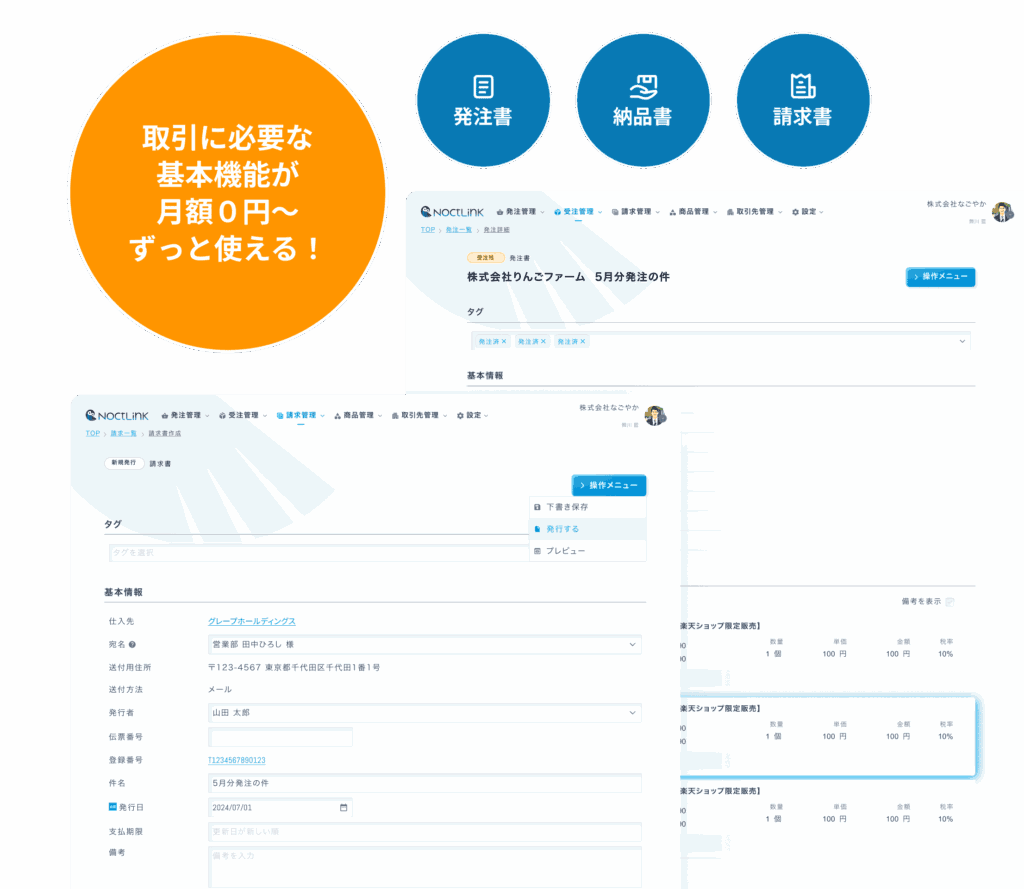The image size is (1024, 889).
Task: Select 発行する from the operation menu
Action: tap(562, 529)
